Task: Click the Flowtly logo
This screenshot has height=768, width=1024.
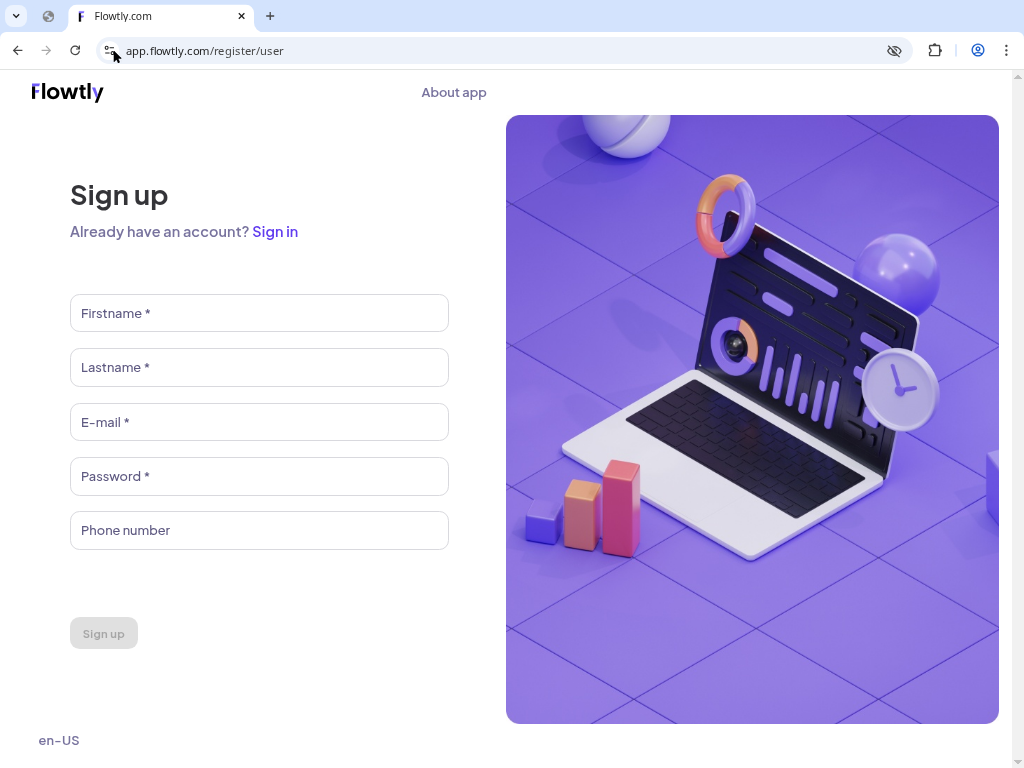Action: [67, 92]
